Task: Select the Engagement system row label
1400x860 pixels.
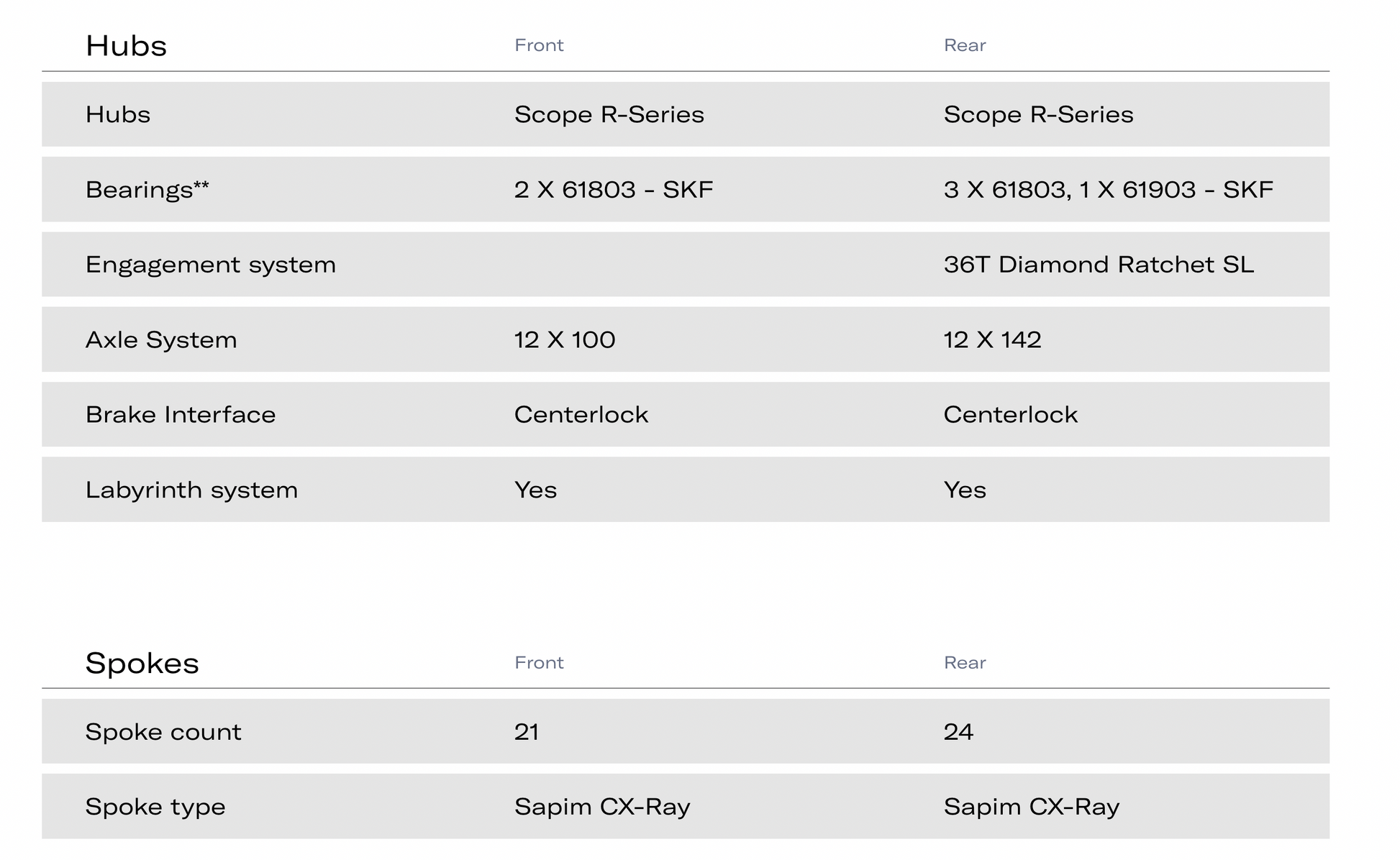Action: pos(211,265)
